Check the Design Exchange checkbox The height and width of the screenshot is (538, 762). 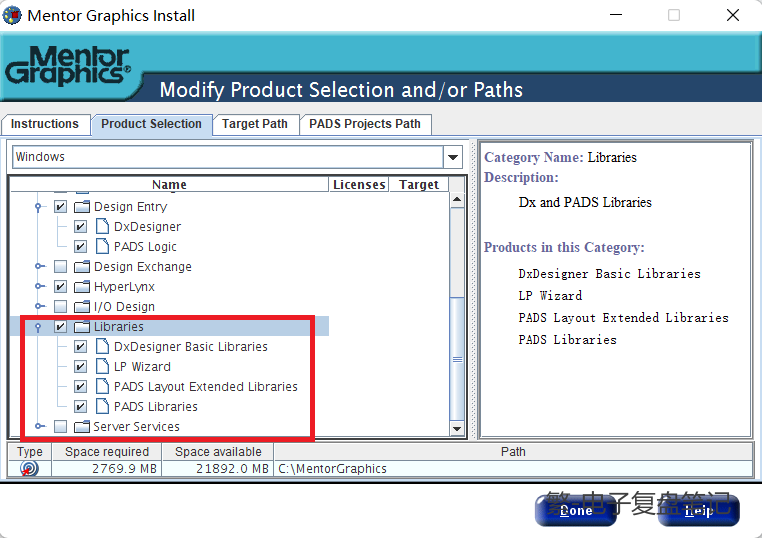coord(60,266)
